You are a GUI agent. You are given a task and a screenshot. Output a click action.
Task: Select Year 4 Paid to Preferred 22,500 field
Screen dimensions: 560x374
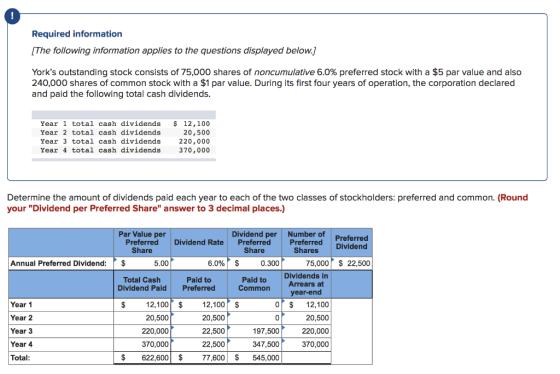199,345
